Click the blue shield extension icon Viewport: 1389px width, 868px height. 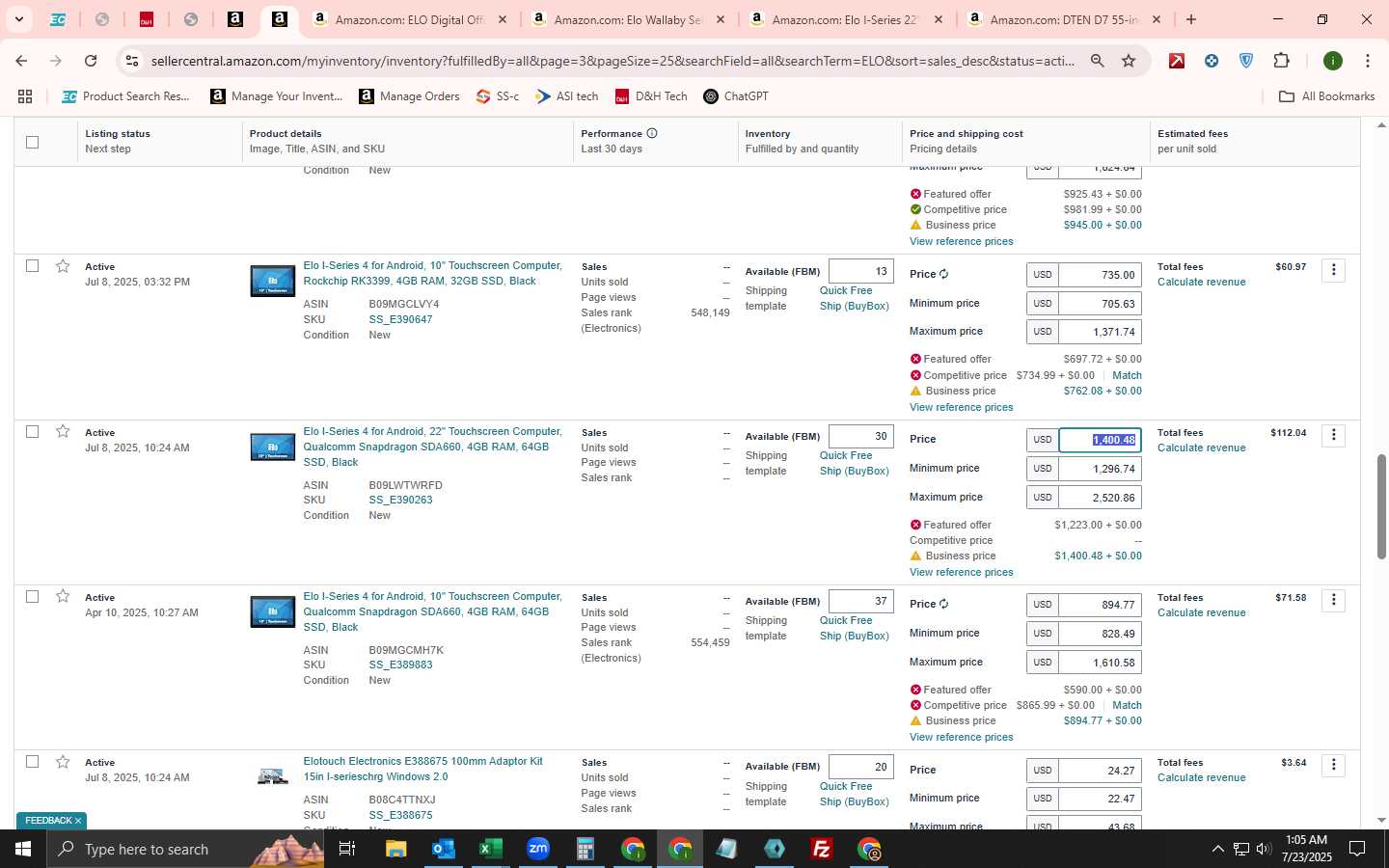point(1246,61)
